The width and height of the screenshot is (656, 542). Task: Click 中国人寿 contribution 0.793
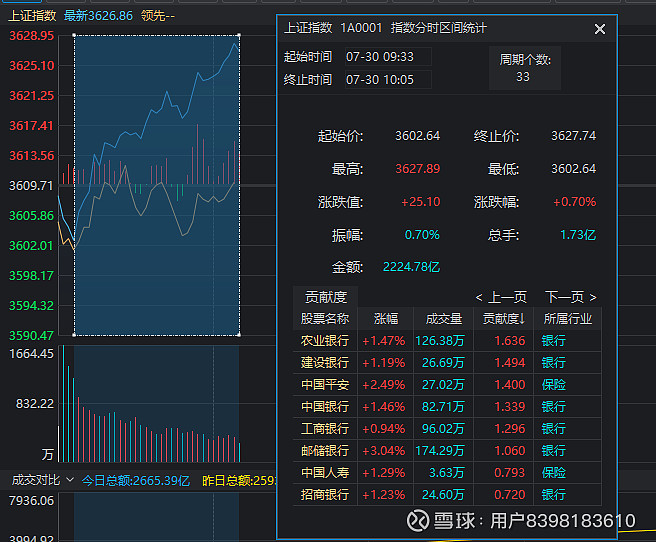point(510,473)
